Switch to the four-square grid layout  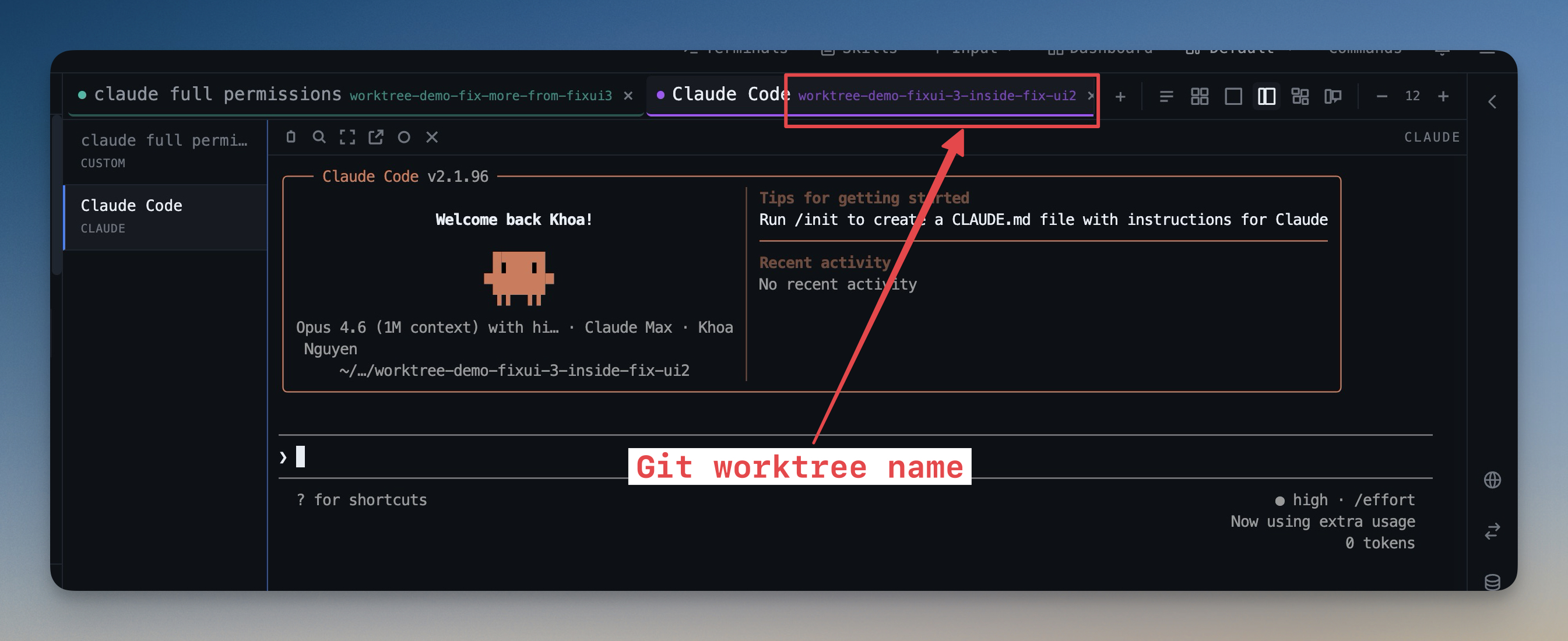(1199, 96)
